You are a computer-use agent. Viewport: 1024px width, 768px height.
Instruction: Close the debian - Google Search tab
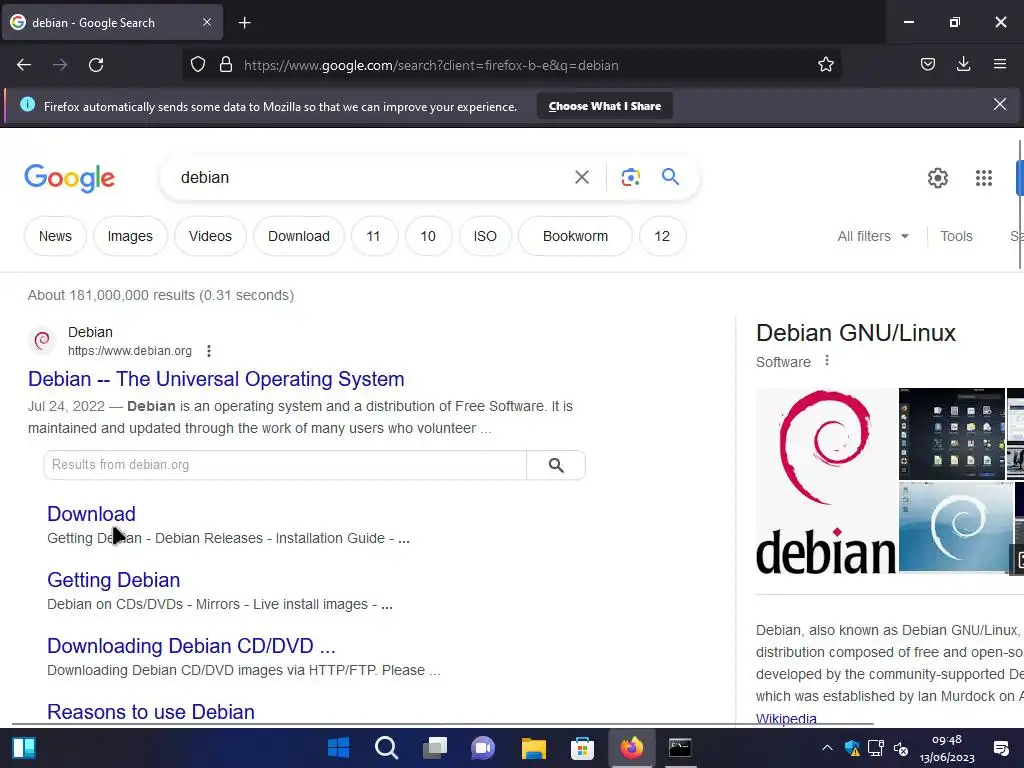[206, 22]
